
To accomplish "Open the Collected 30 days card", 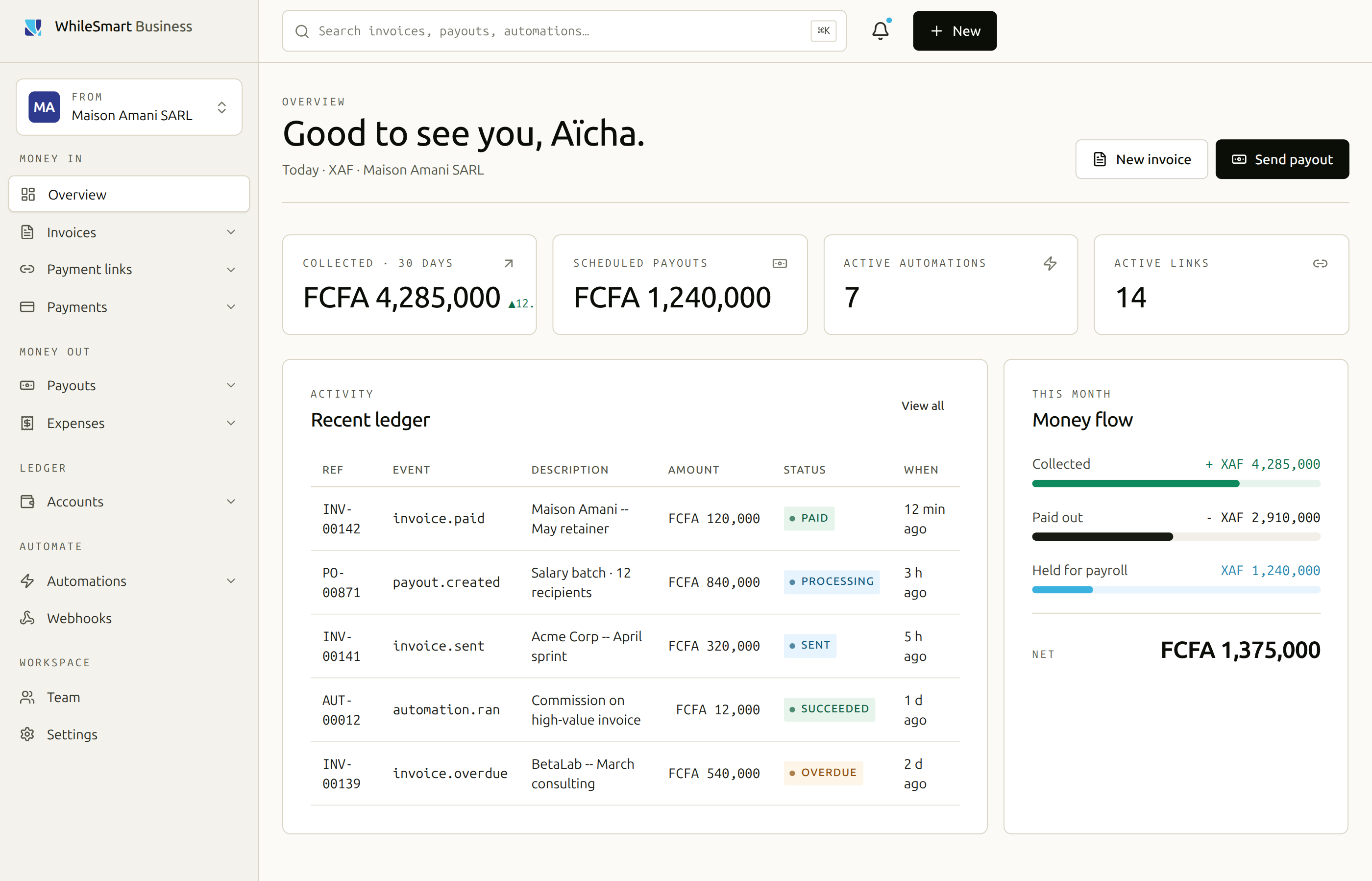I will click(409, 285).
